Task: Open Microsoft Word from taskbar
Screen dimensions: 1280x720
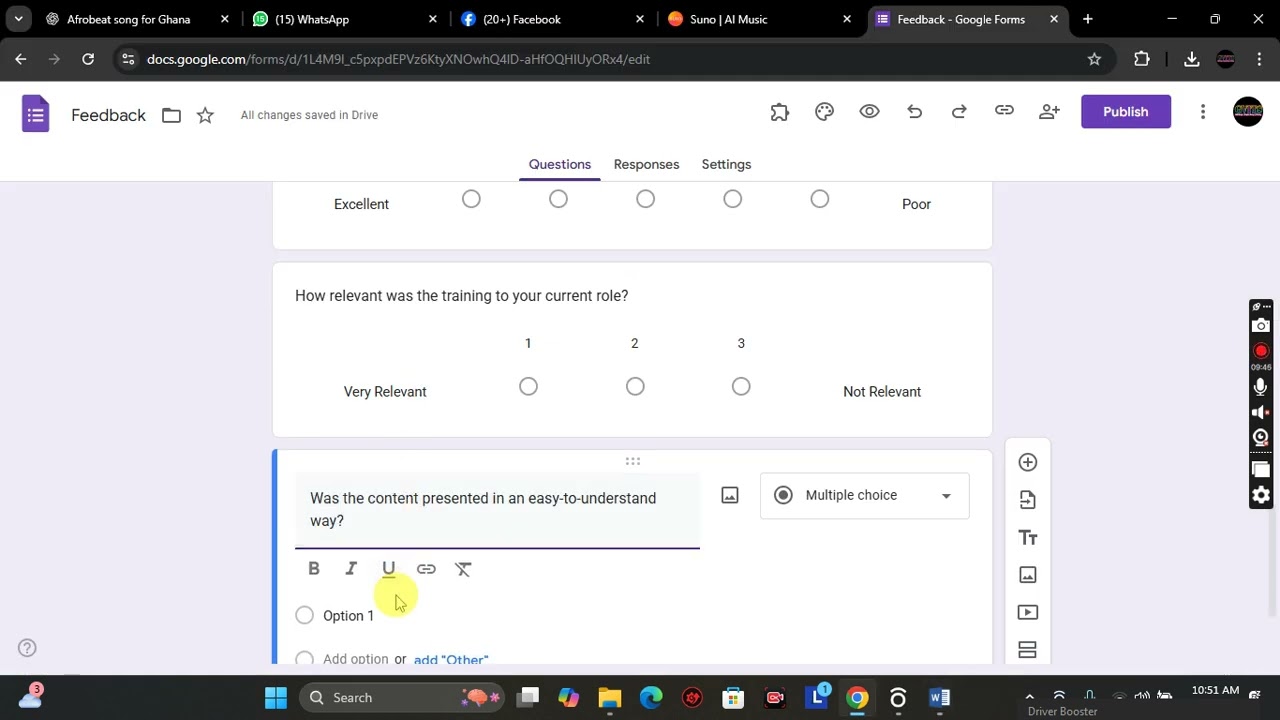Action: [x=939, y=697]
